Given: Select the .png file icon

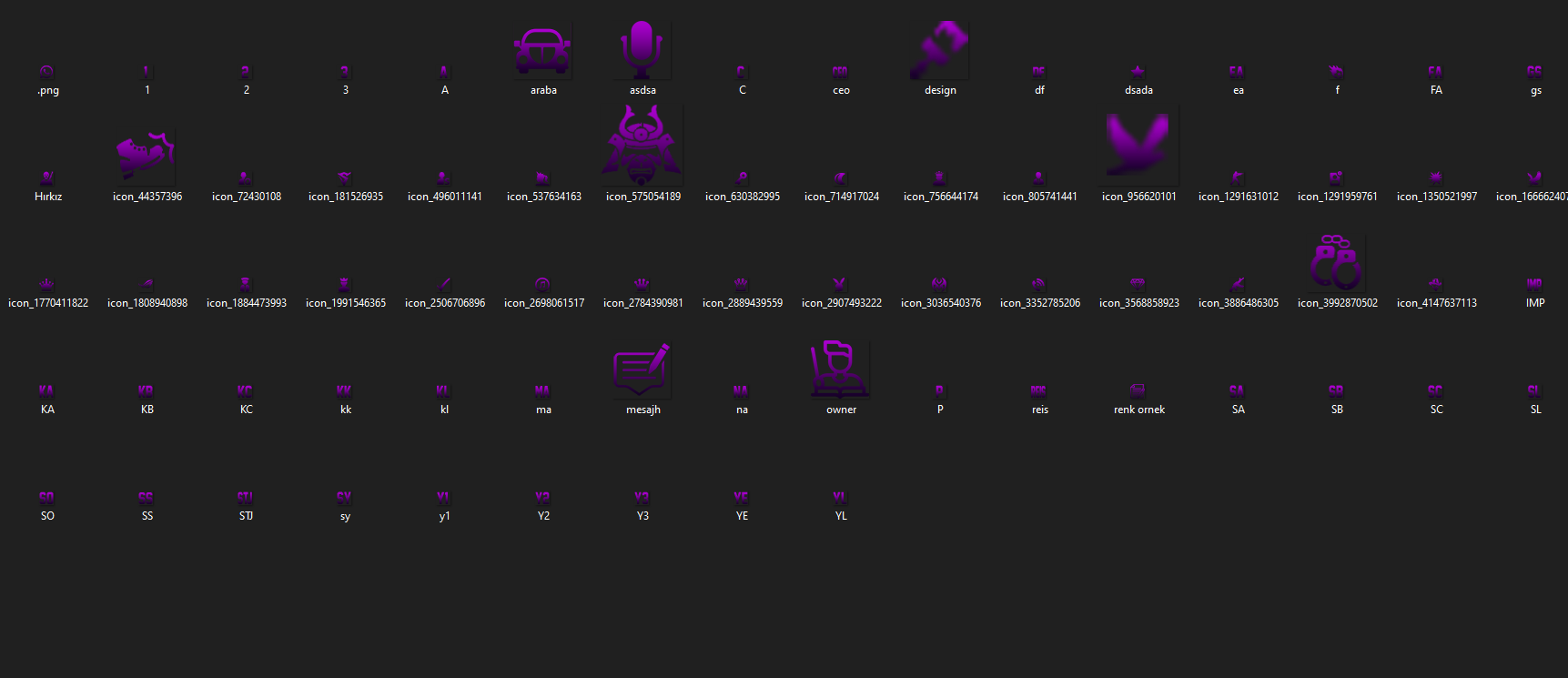Looking at the screenshot, I should click(46, 71).
